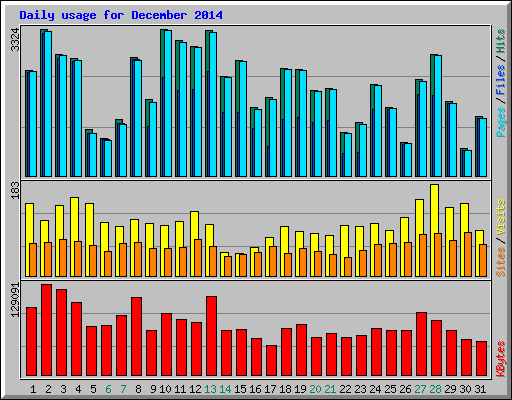The image size is (512, 400).
Task: Select the cyan pages bar for day 10
Action: point(168,103)
